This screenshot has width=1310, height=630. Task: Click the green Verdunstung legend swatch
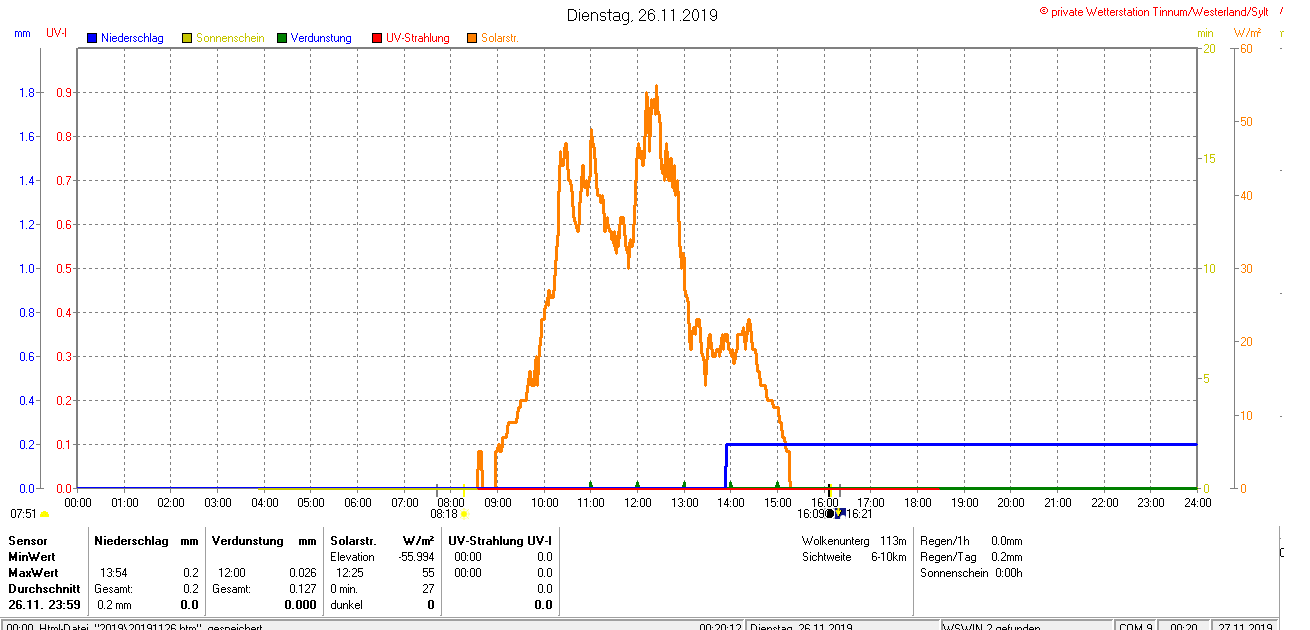pos(282,38)
